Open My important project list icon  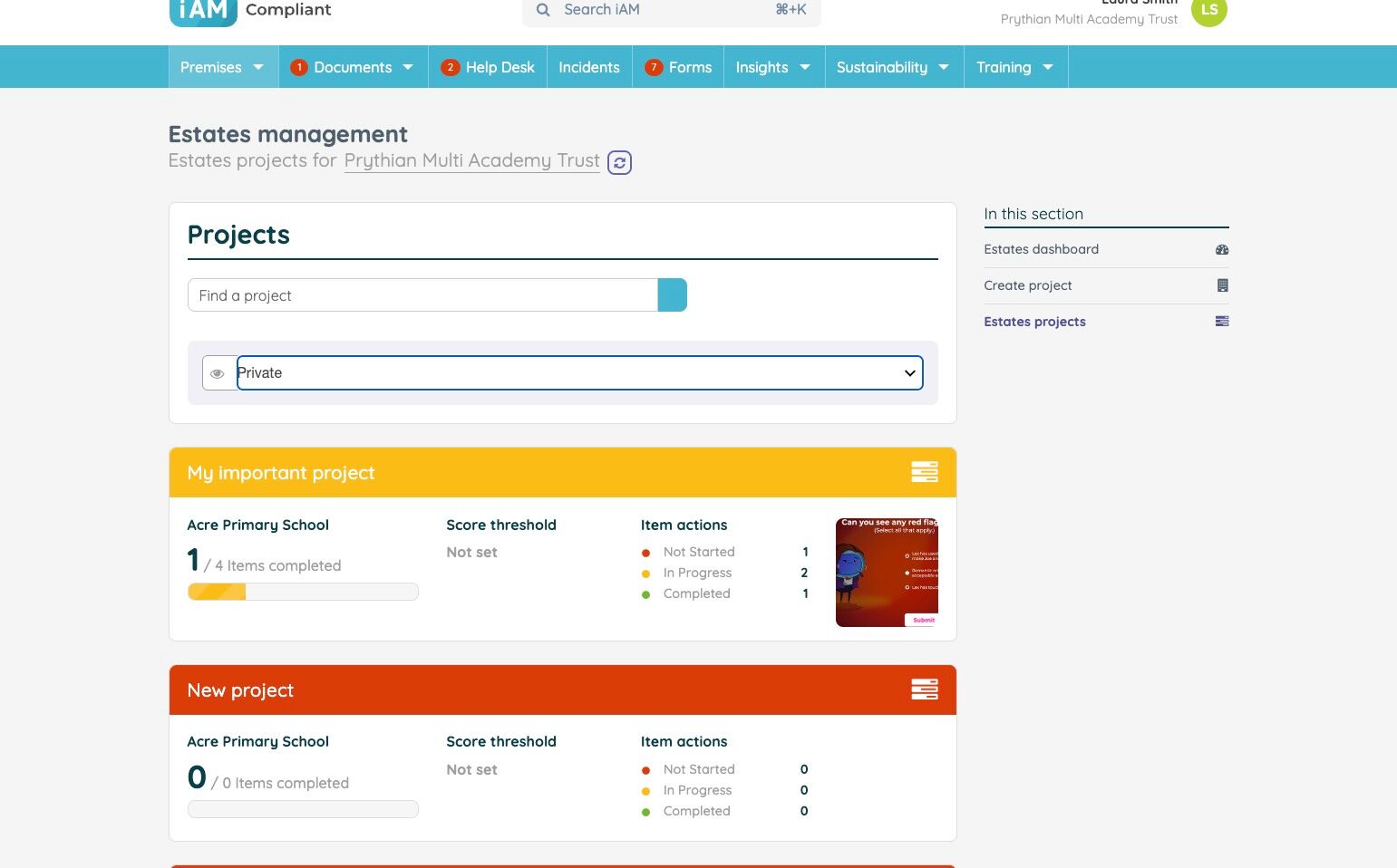click(x=925, y=472)
